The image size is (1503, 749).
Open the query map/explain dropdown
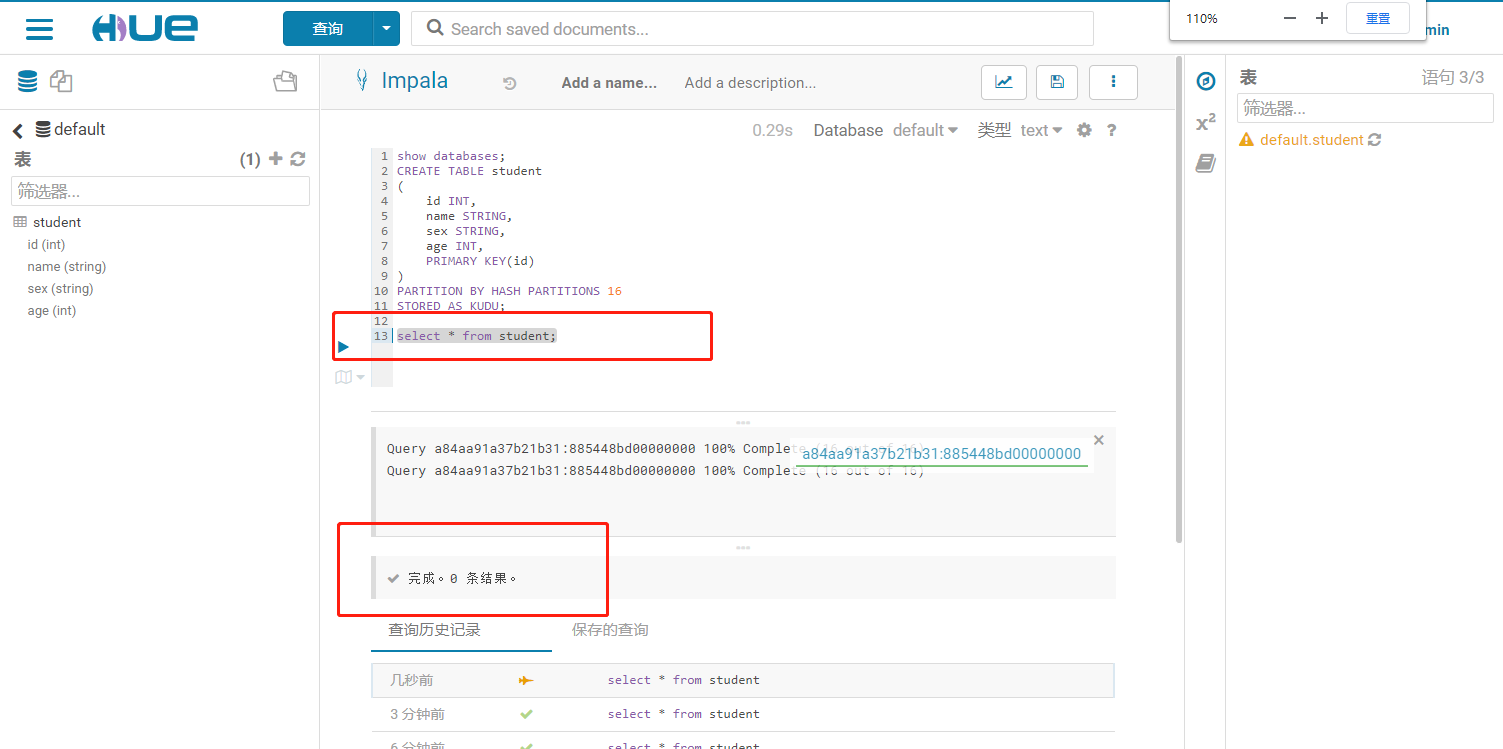click(350, 377)
